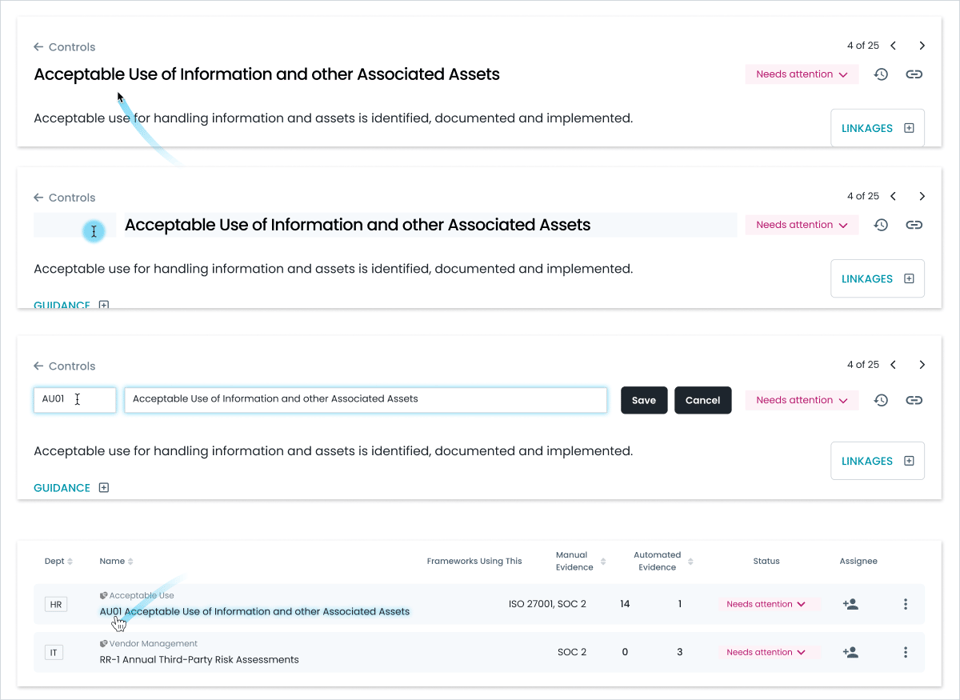Screen dimensions: 960x700
Task: Open the Needs attention dropdown in the IT row
Action: point(766,652)
